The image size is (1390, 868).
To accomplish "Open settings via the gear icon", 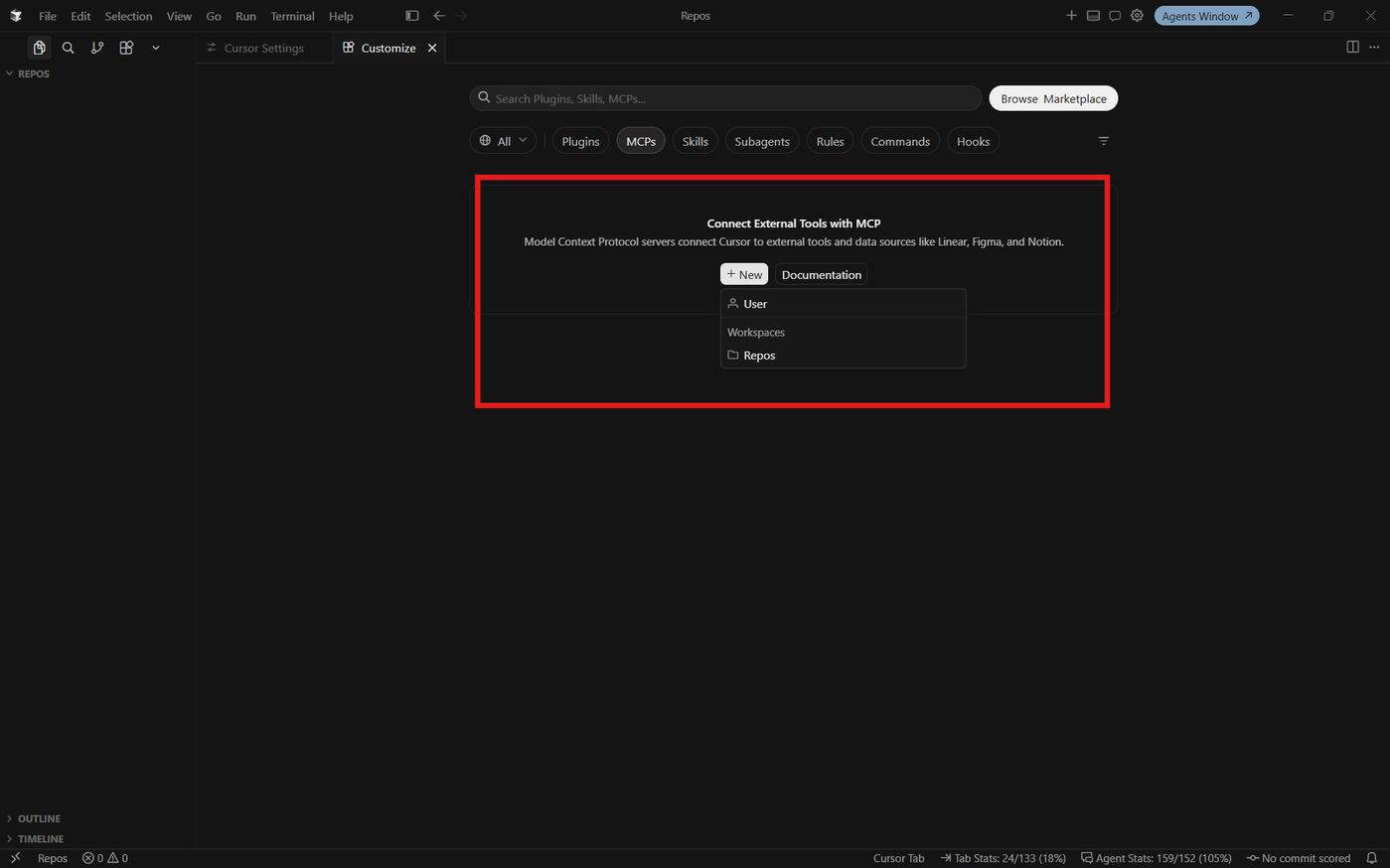I will click(x=1137, y=16).
